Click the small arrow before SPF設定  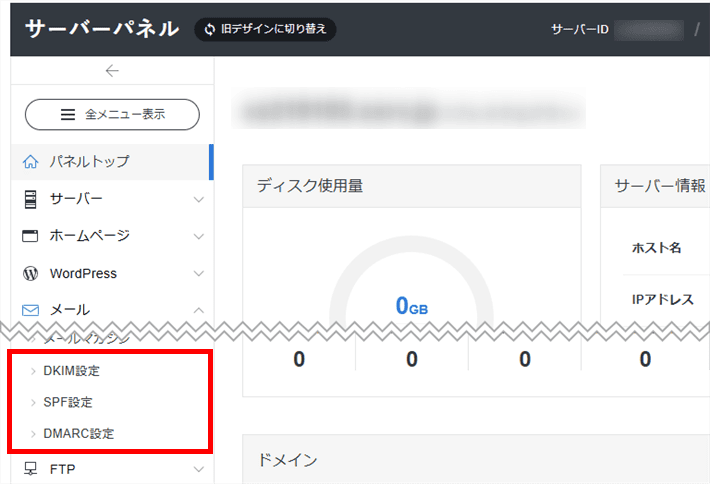coord(33,403)
